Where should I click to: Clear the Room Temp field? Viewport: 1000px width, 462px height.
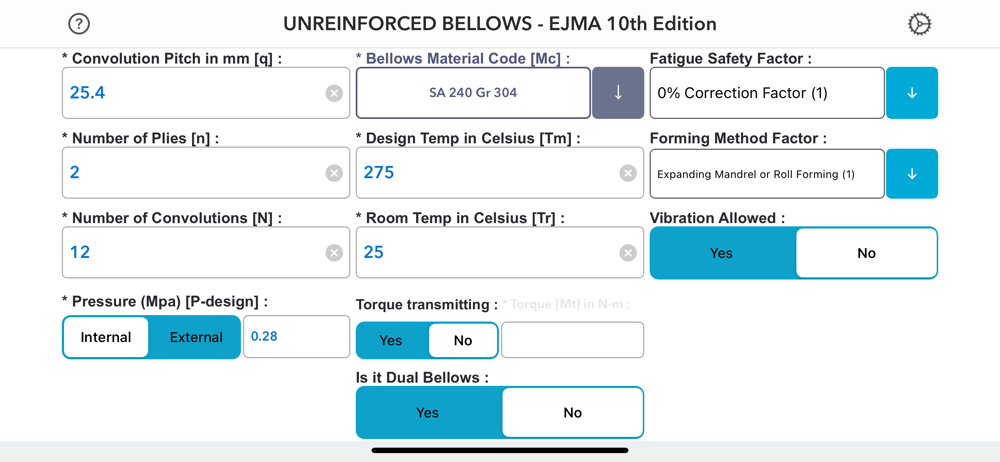coord(628,253)
